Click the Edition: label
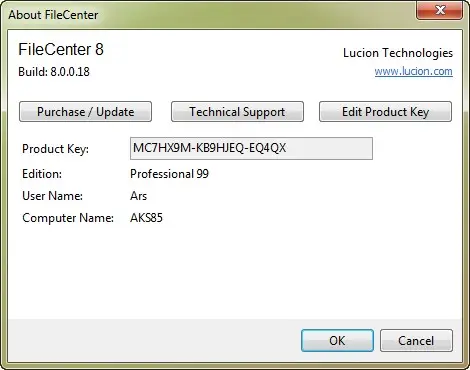 click(x=42, y=174)
